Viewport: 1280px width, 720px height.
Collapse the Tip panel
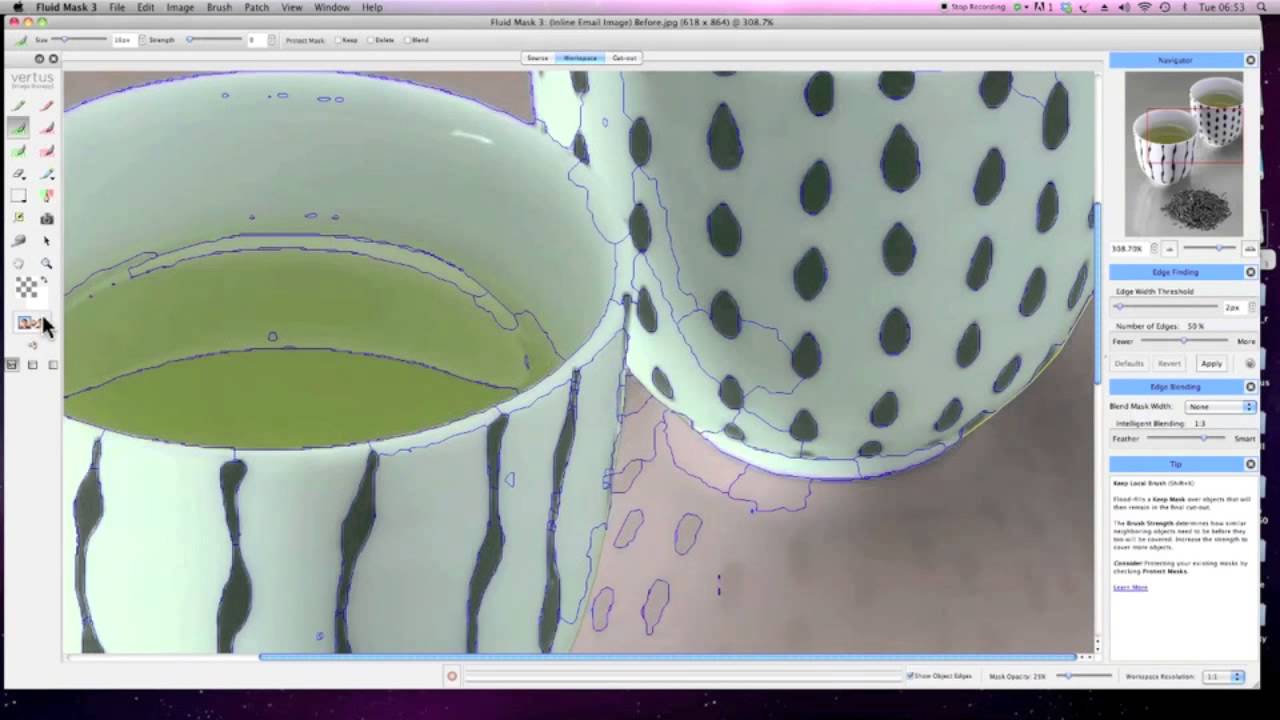[x=1250, y=464]
